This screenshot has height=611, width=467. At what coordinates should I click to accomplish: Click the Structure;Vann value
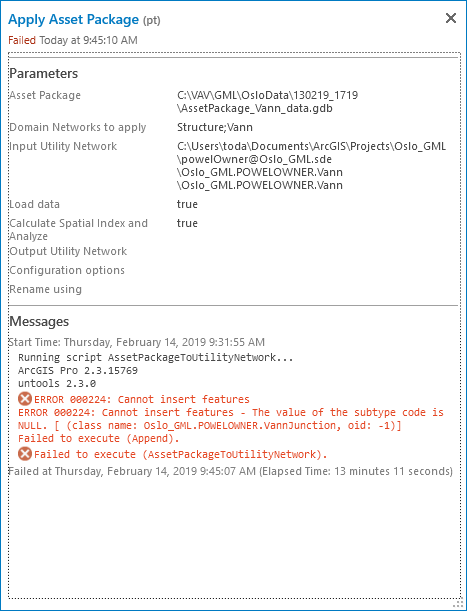pos(215,127)
